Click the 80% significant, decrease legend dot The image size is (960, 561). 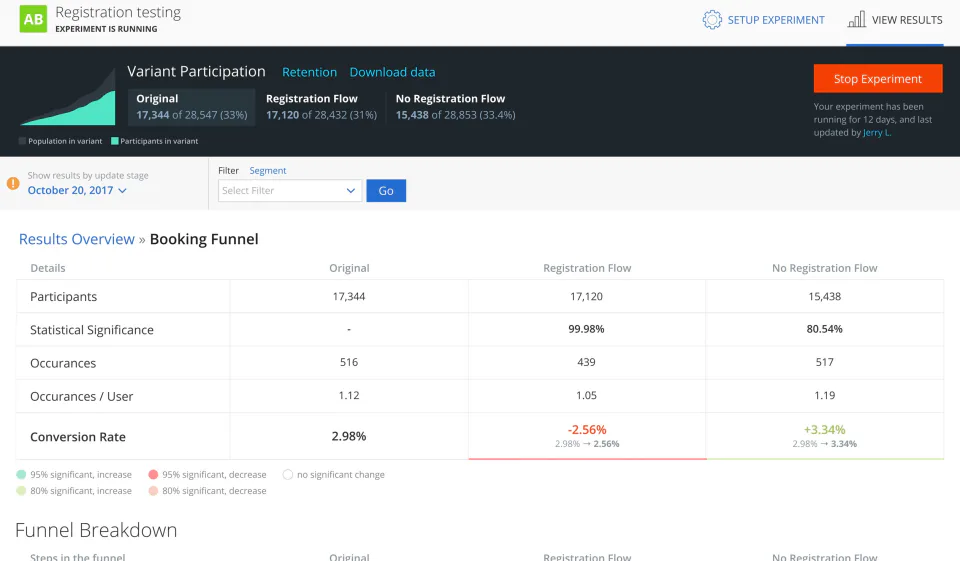153,491
